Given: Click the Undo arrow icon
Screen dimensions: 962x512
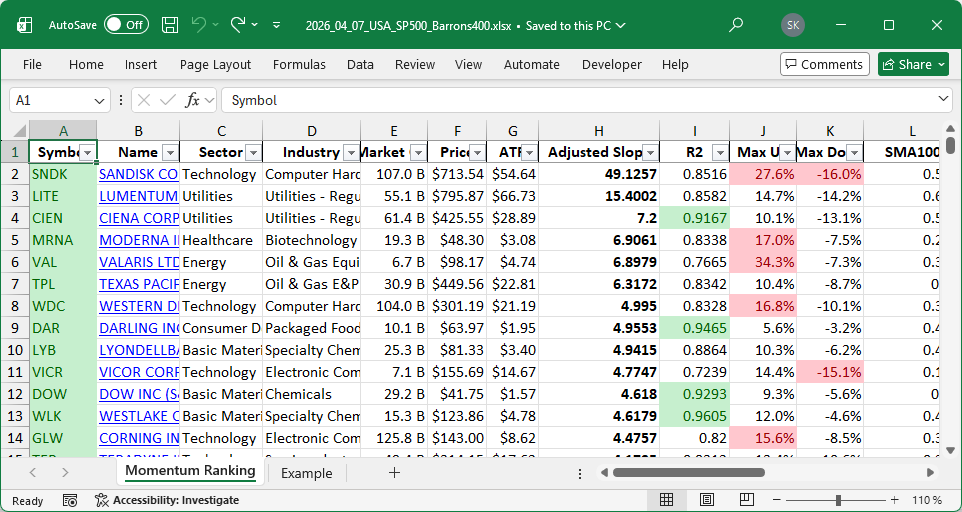Looking at the screenshot, I should point(199,24).
